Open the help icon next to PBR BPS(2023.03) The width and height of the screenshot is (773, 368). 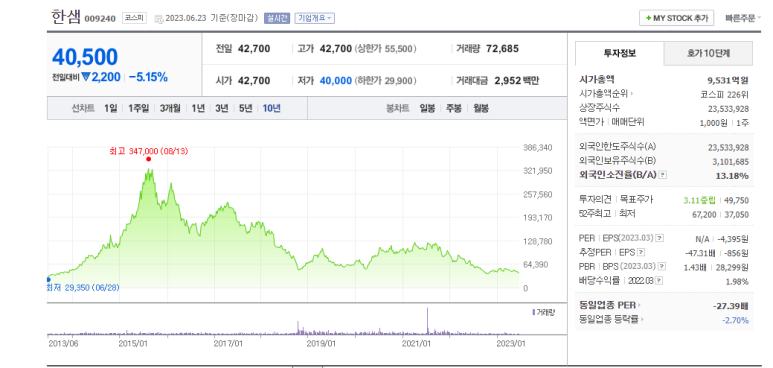tap(662, 266)
